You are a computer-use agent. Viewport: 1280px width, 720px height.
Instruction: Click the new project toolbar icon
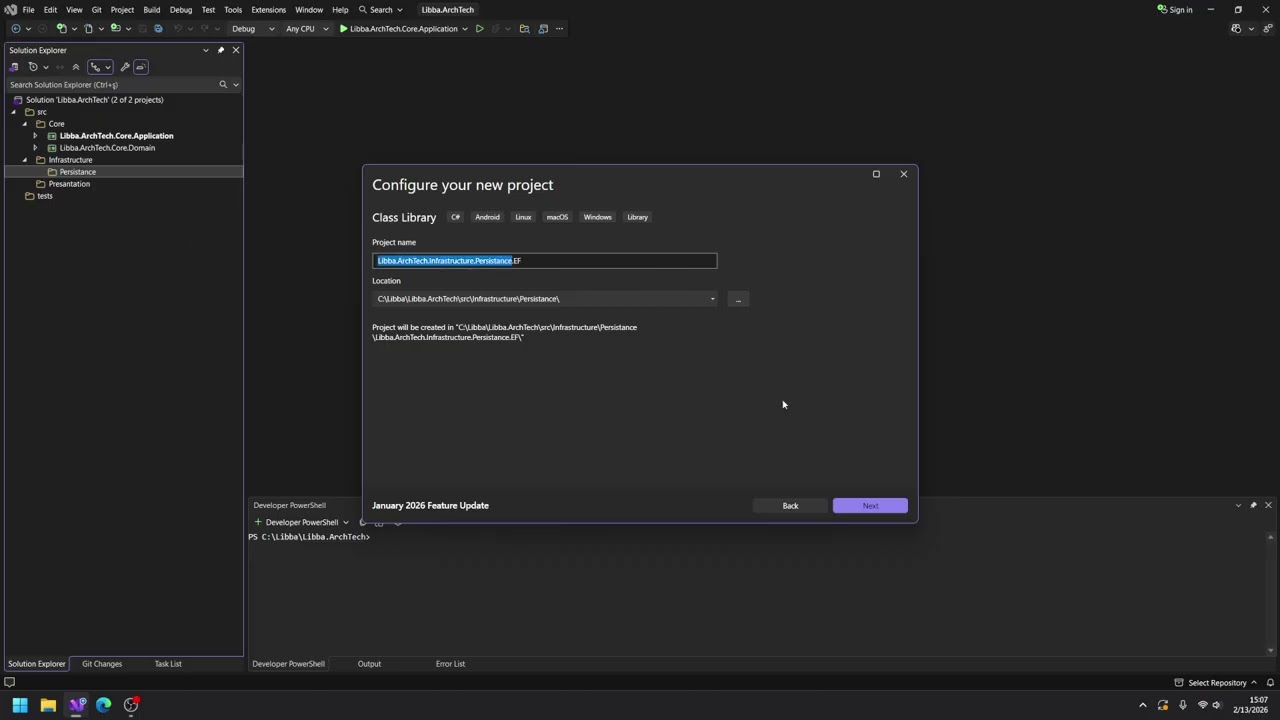click(x=61, y=28)
